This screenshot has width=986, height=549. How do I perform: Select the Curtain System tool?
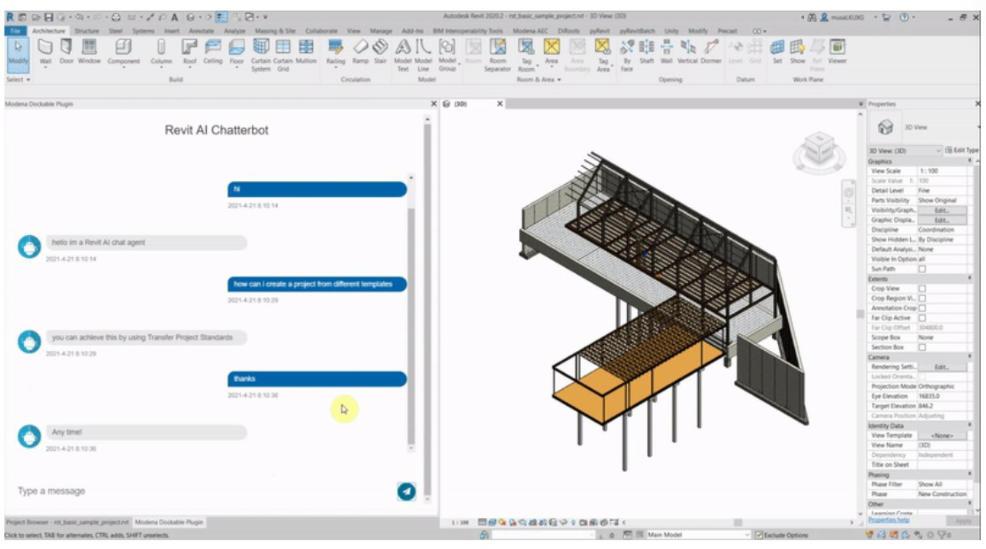[260, 55]
